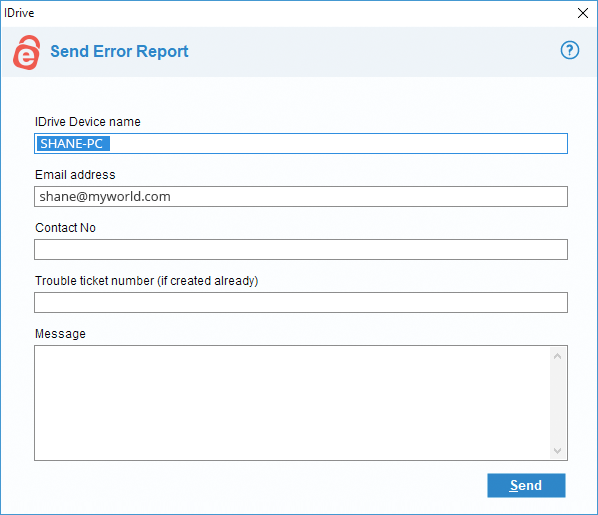Click the Contact No label
This screenshot has width=598, height=515.
pos(65,228)
